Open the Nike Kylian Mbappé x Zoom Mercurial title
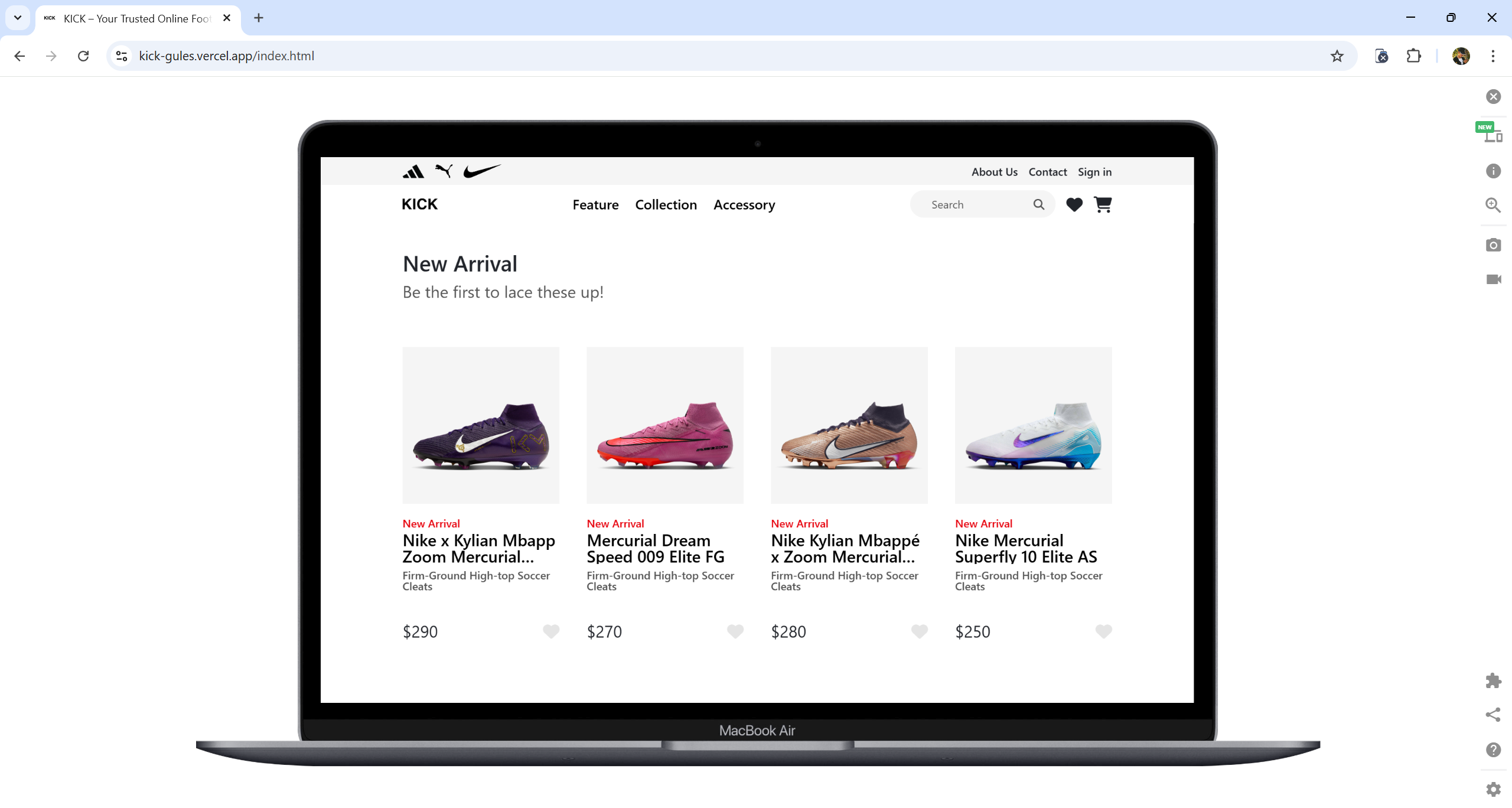Viewport: 1512px width, 808px height. [x=846, y=549]
